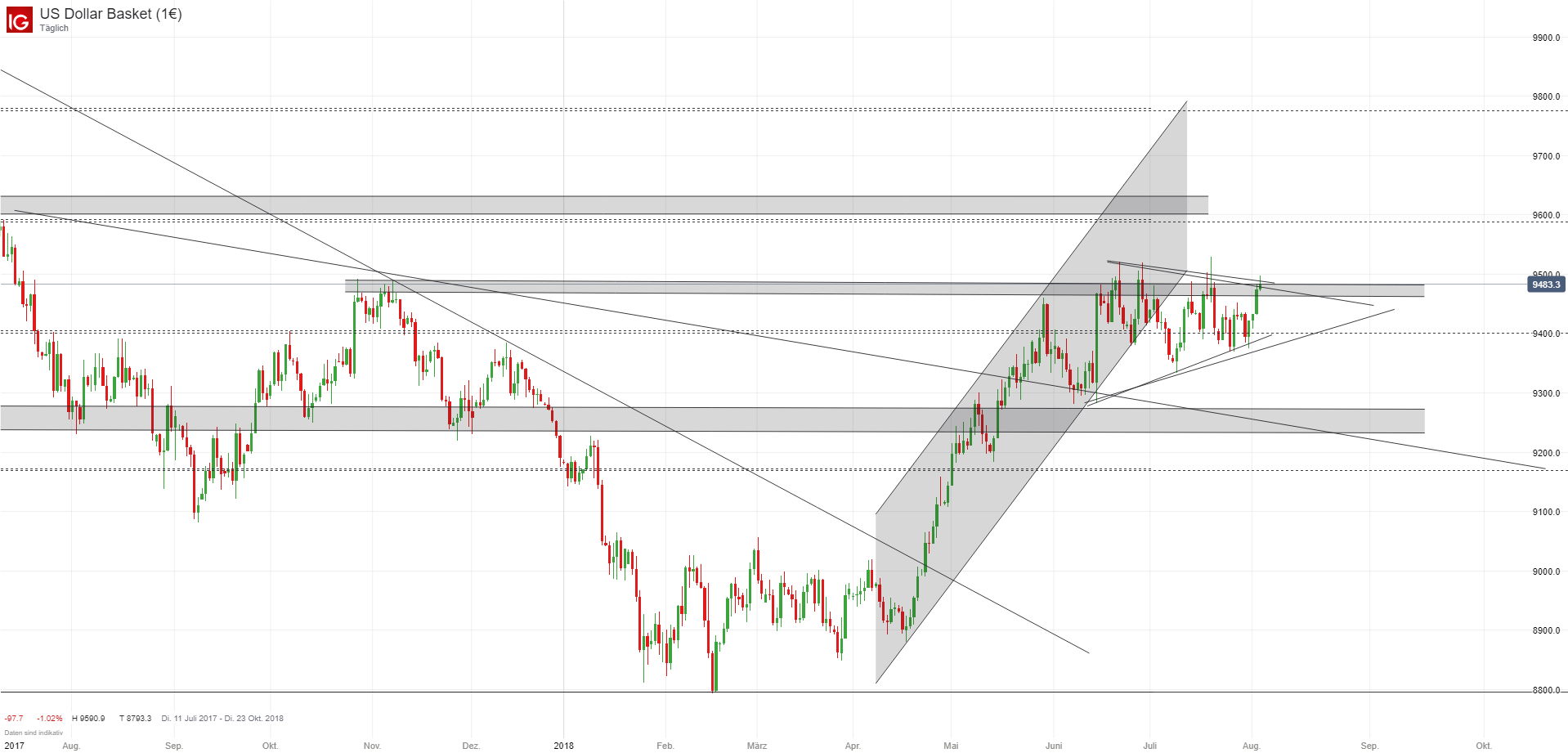Image resolution: width=1568 pixels, height=753 pixels.
Task: Click the Okt. 2017 time axis label
Action: tap(270, 746)
